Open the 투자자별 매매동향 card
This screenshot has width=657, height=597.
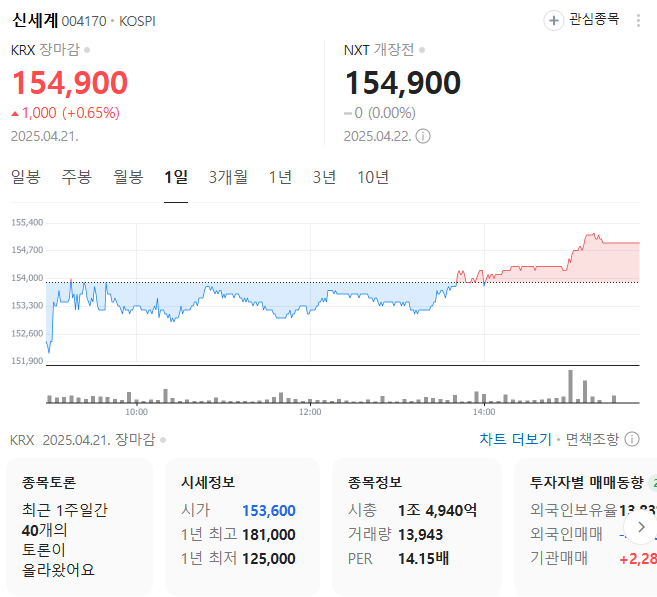(586, 527)
